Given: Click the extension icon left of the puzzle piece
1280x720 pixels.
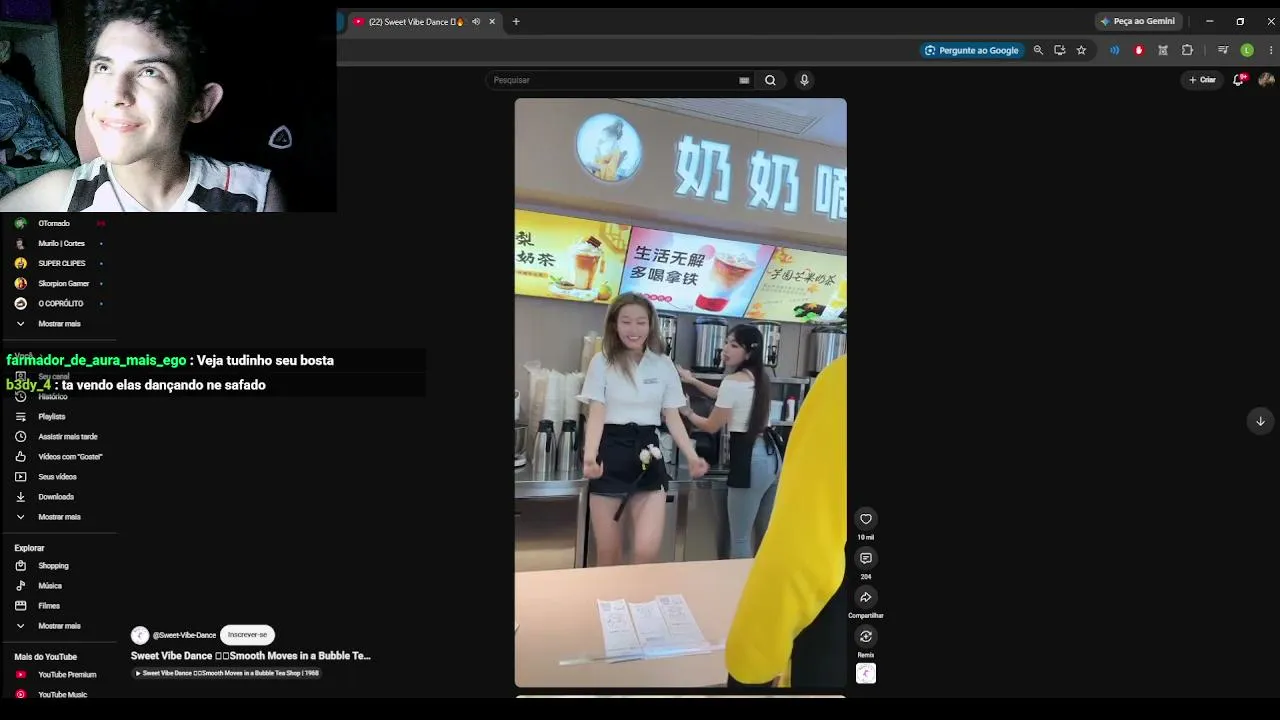Looking at the screenshot, I should click(x=1163, y=50).
